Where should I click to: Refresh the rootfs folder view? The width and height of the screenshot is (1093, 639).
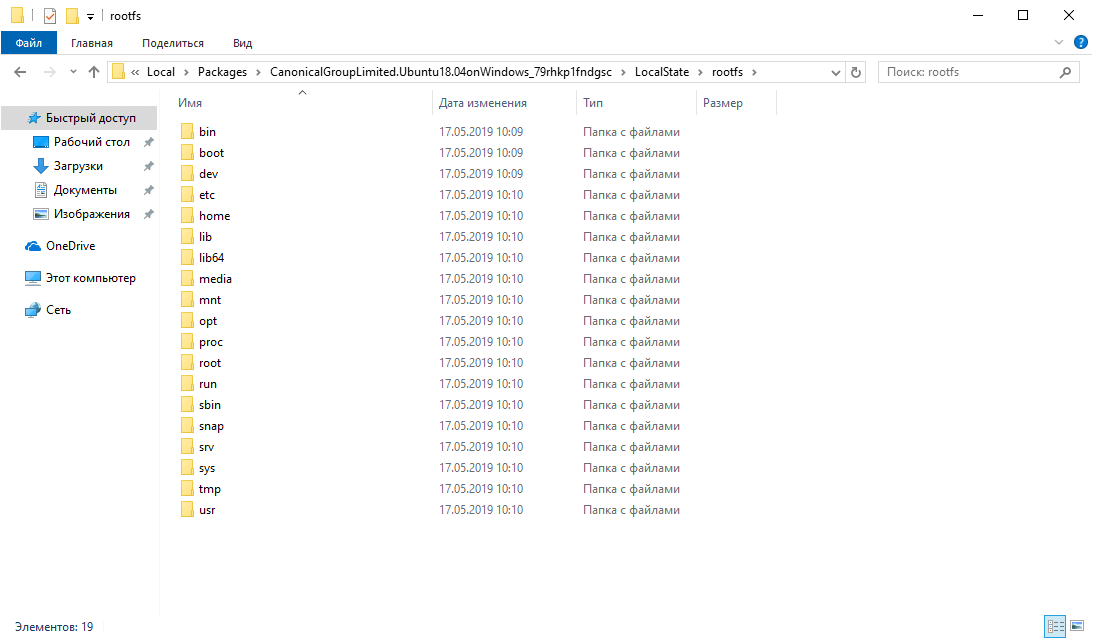tap(856, 72)
